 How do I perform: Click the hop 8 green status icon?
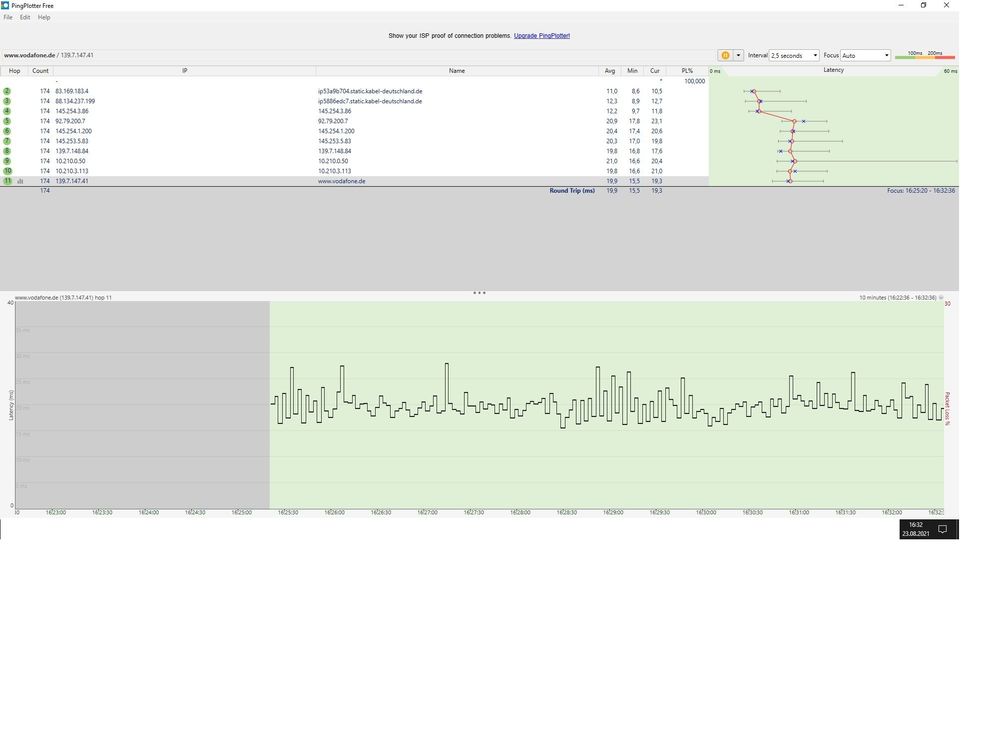coord(7,151)
